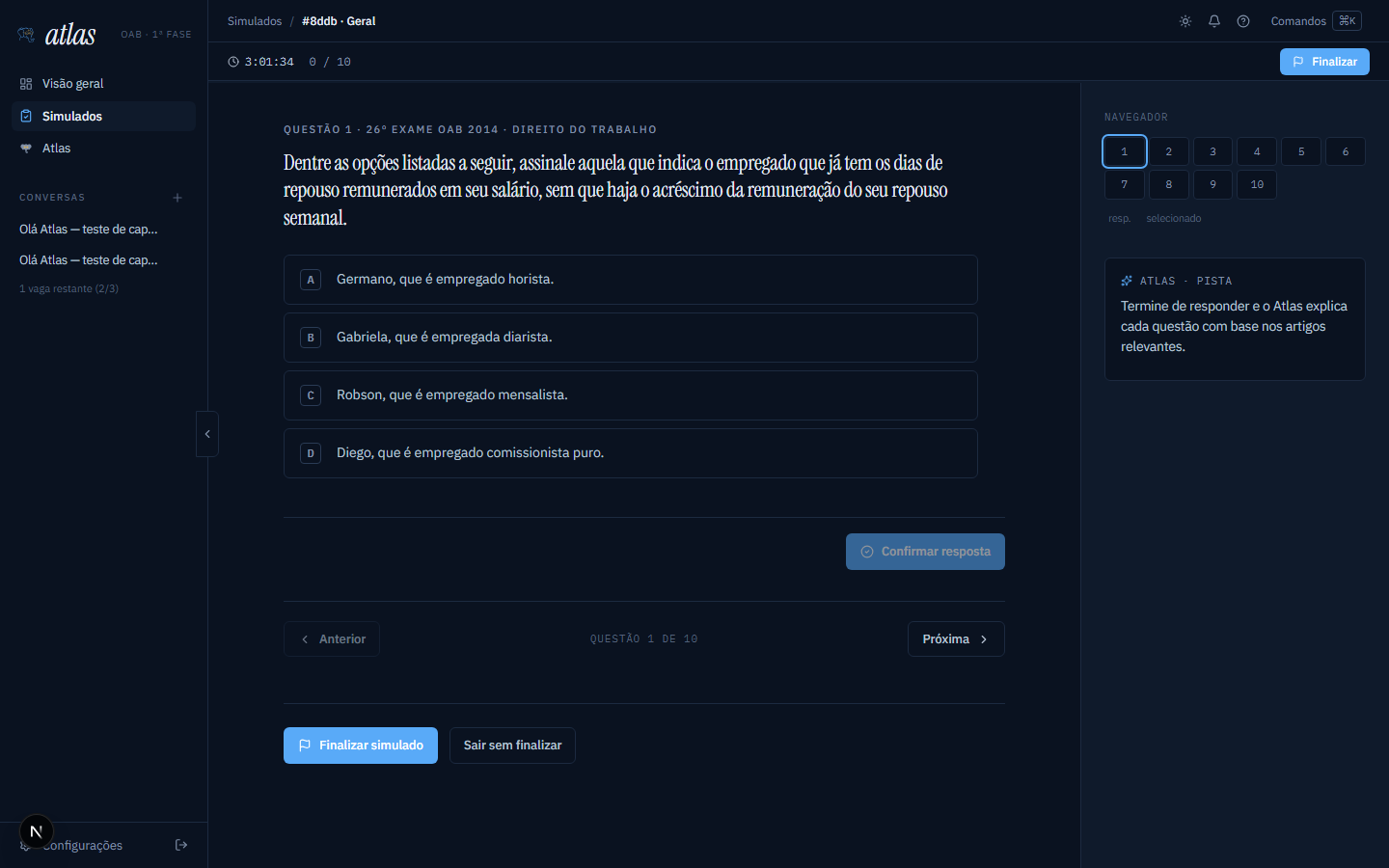Click the atlas logo in sidebar
This screenshot has width=1389, height=868.
57,35
